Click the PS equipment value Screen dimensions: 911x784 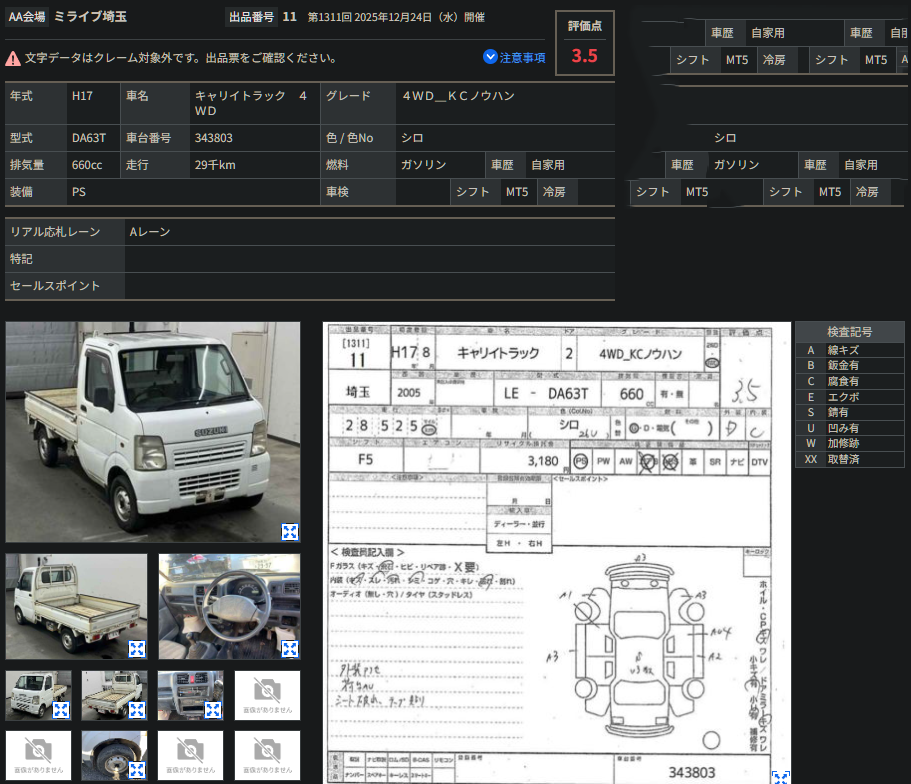[78, 192]
